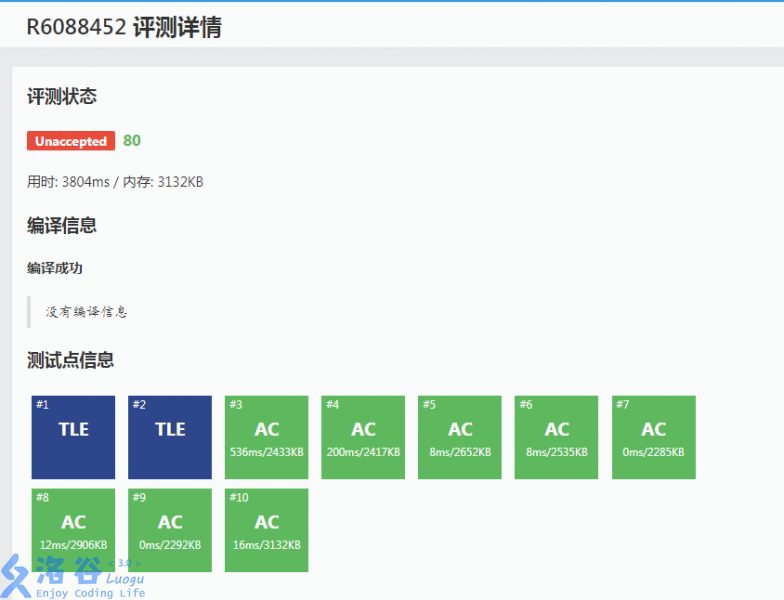This screenshot has width=784, height=600.
Task: Click the 编译信息 section heading
Action: (62, 226)
